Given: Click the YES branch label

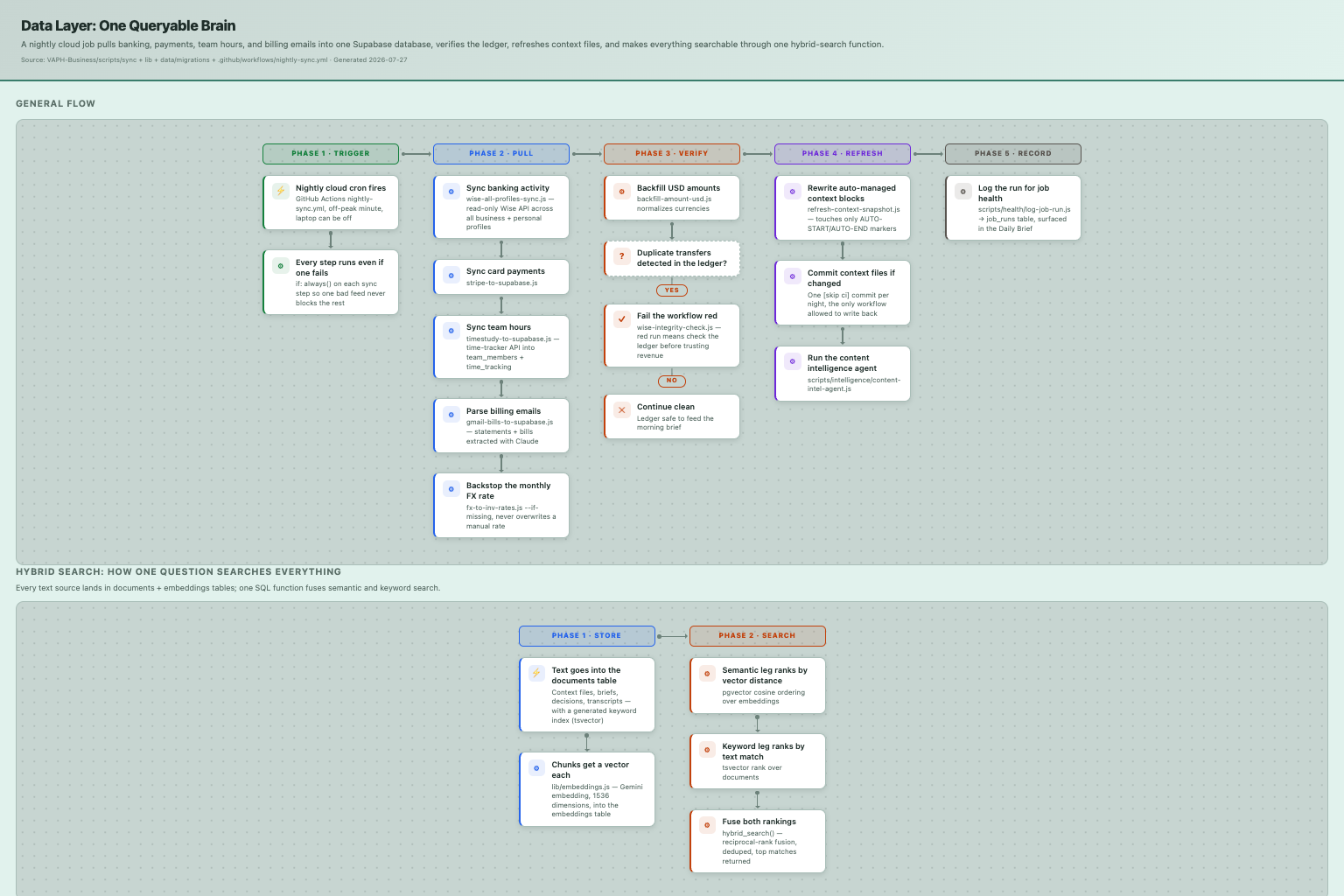Looking at the screenshot, I should 672,290.
